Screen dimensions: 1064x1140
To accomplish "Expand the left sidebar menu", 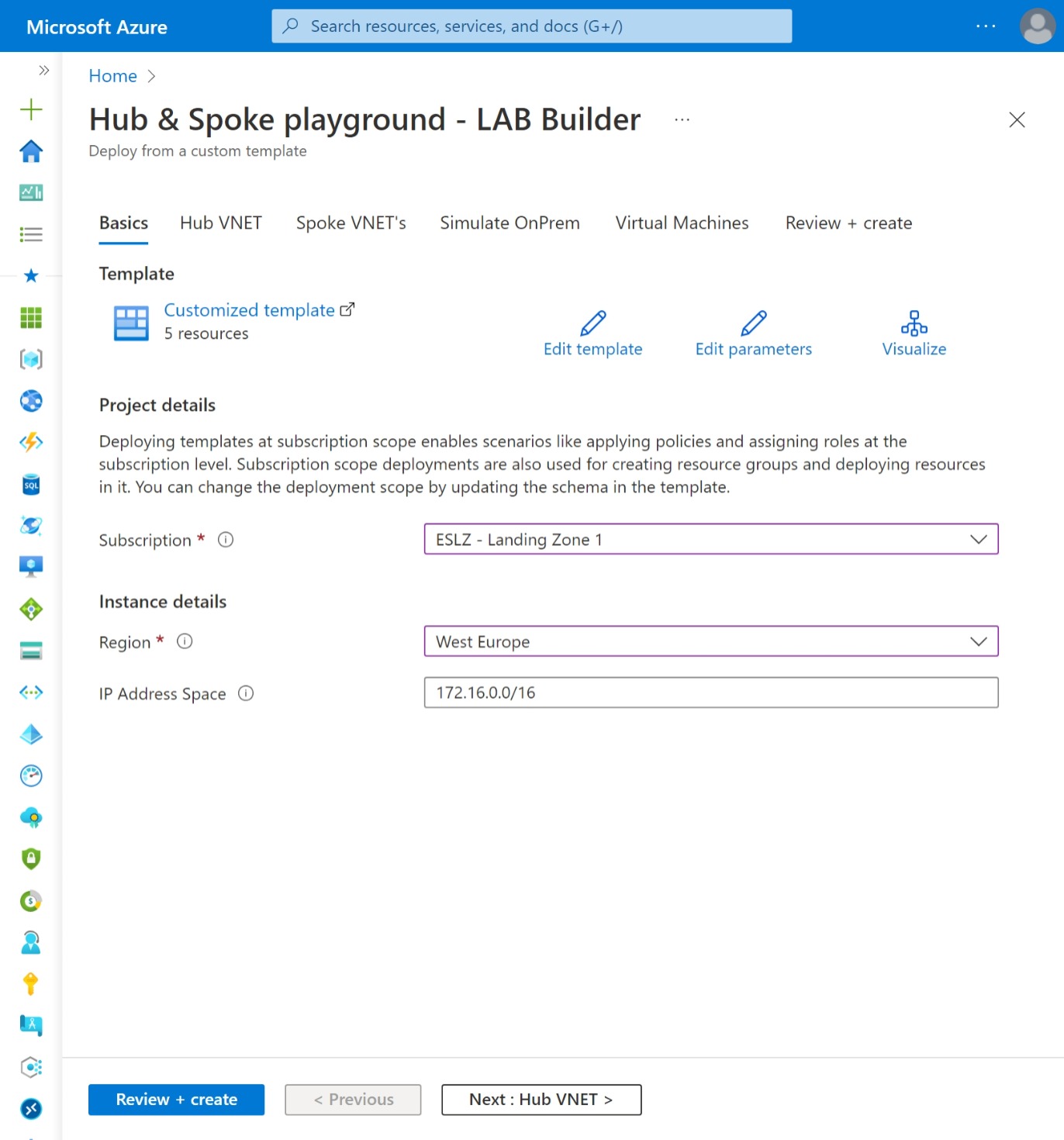I will [44, 71].
